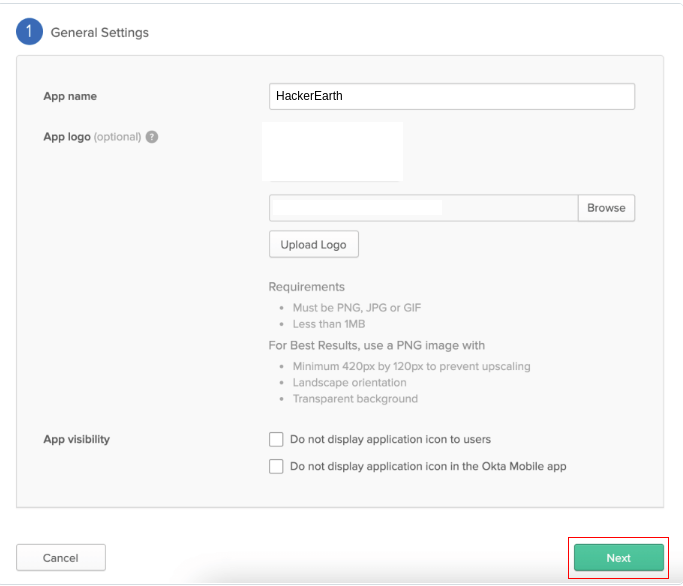Click the 'Must be PNG, JPG or GIF' line
Image resolution: width=683 pixels, height=586 pixels.
pyautogui.click(x=357, y=308)
